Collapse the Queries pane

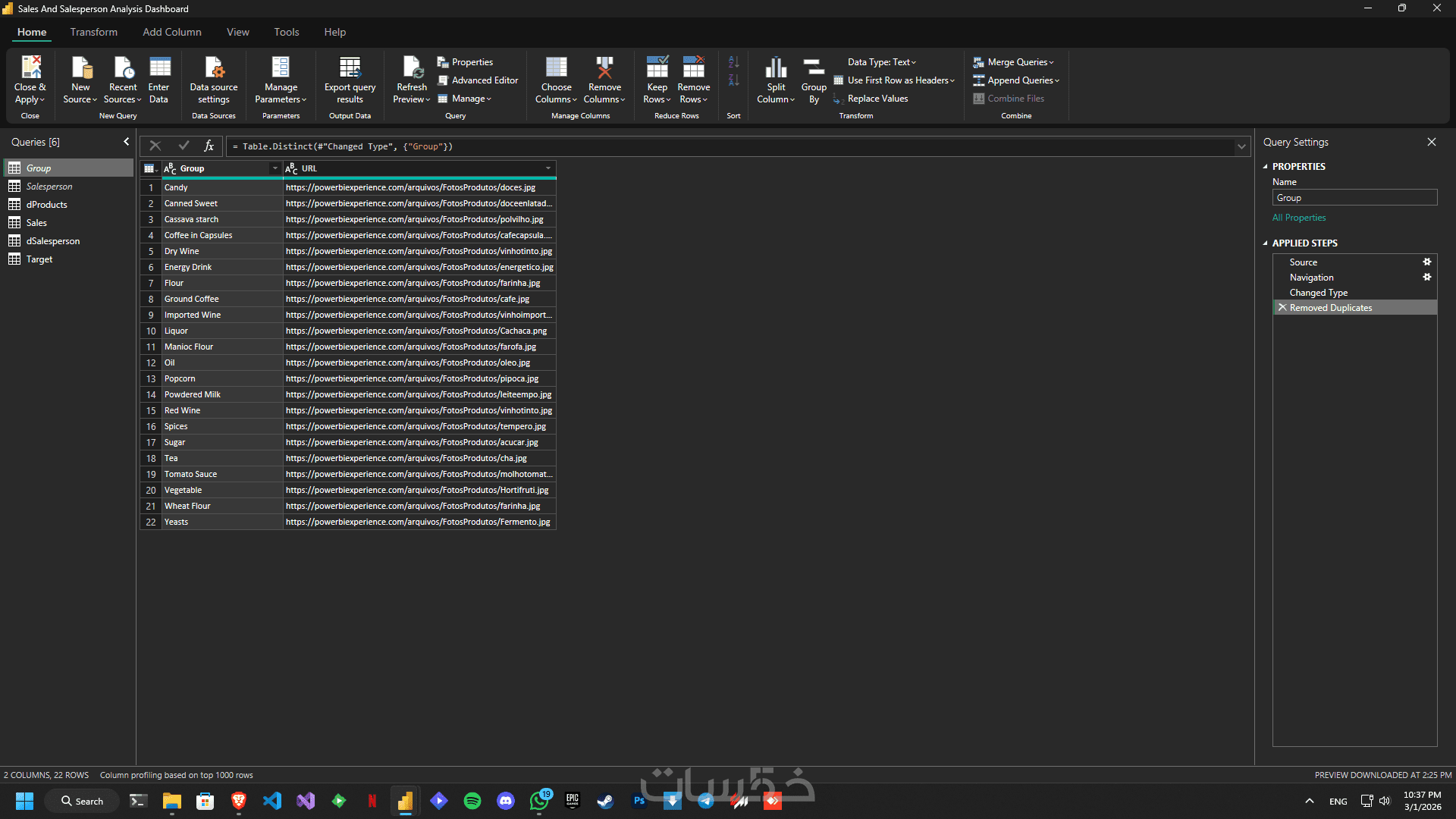pos(126,142)
